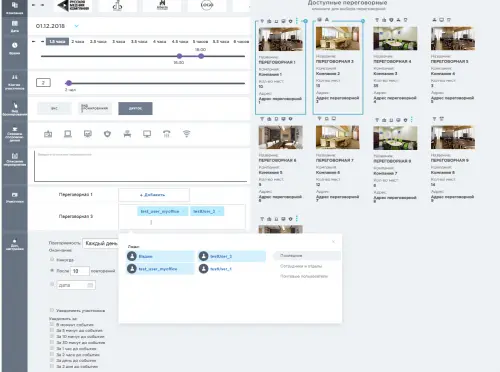Select the 4 часа duration tab
The height and width of the screenshot is (372, 500).
tap(160, 41)
